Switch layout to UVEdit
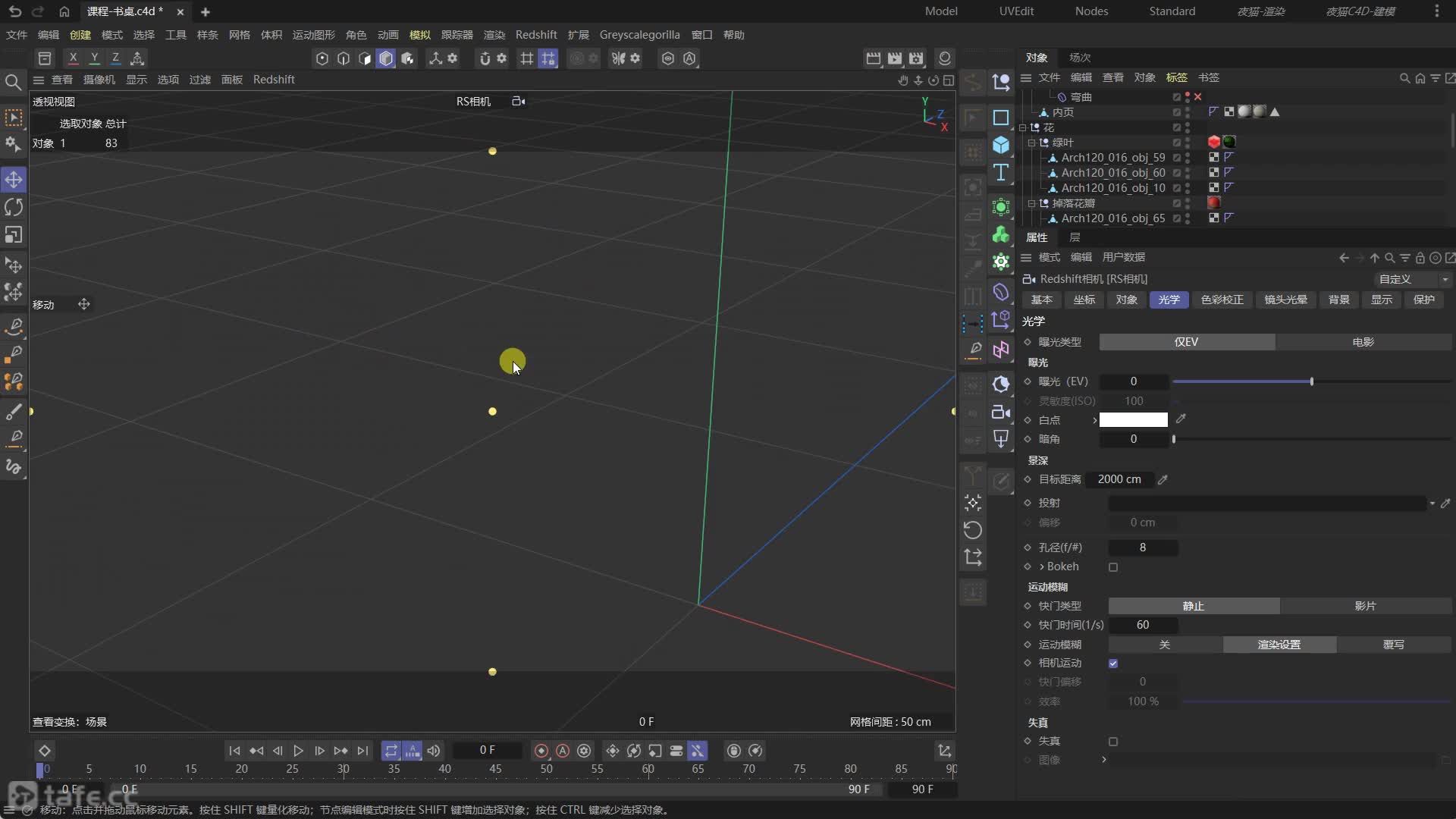Viewport: 1456px width, 819px height. click(1016, 11)
